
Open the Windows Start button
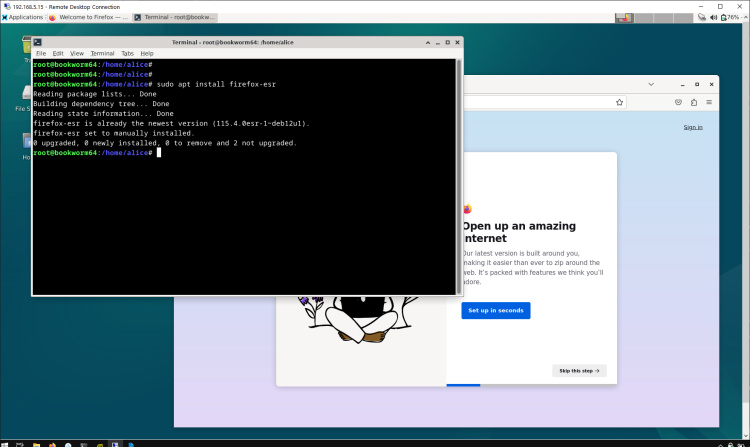[7, 441]
